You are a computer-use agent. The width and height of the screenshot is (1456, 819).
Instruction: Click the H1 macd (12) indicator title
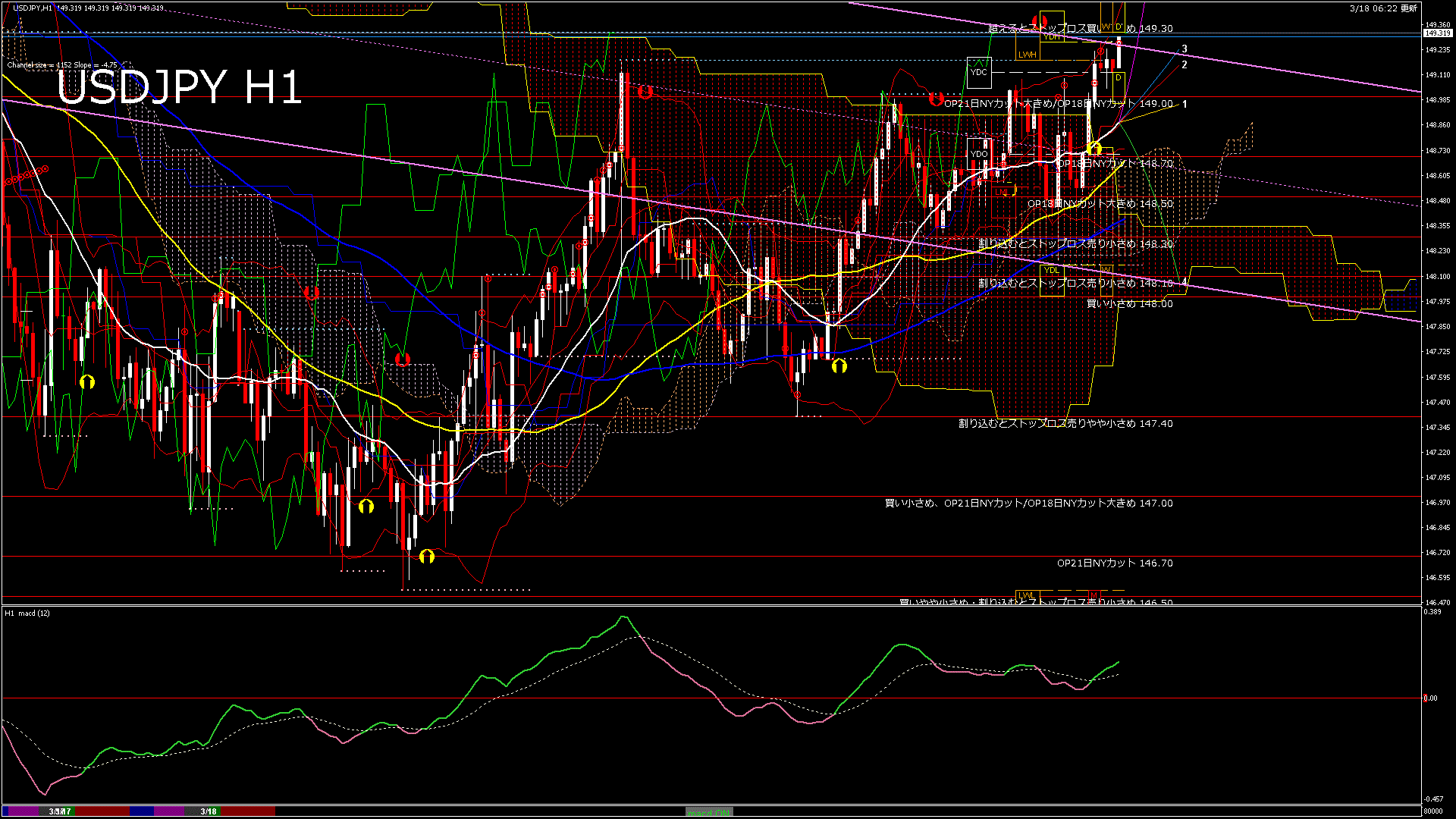coord(28,613)
